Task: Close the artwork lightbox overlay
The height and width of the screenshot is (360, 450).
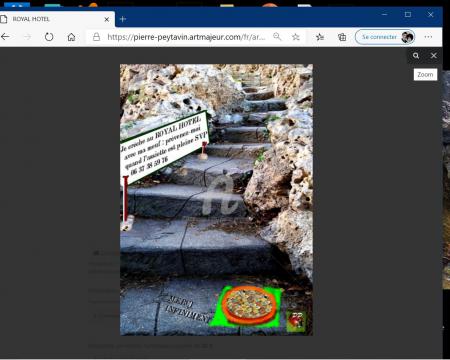Action: pyautogui.click(x=434, y=56)
